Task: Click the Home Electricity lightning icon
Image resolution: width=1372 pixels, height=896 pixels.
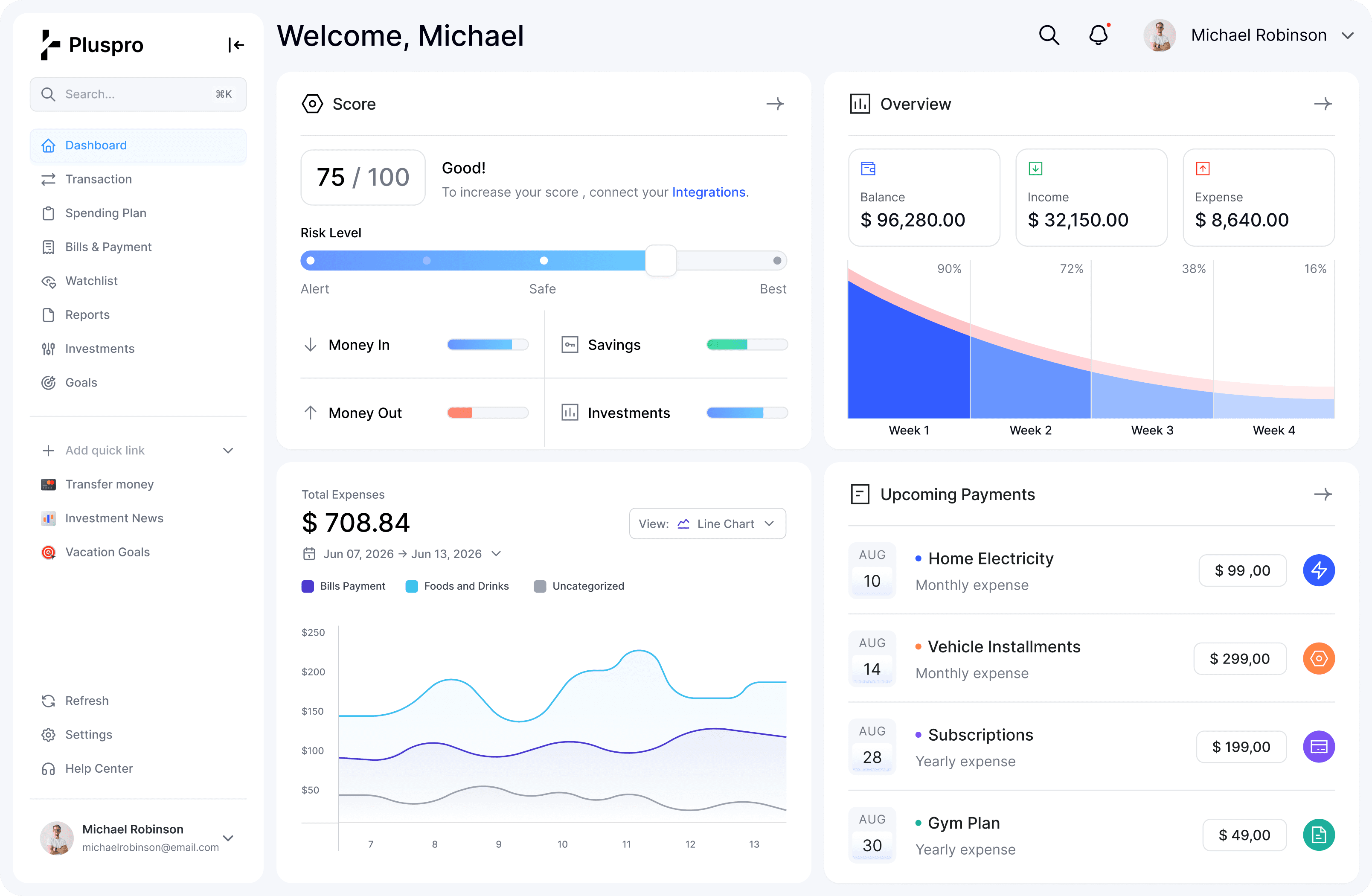Action: click(1319, 570)
